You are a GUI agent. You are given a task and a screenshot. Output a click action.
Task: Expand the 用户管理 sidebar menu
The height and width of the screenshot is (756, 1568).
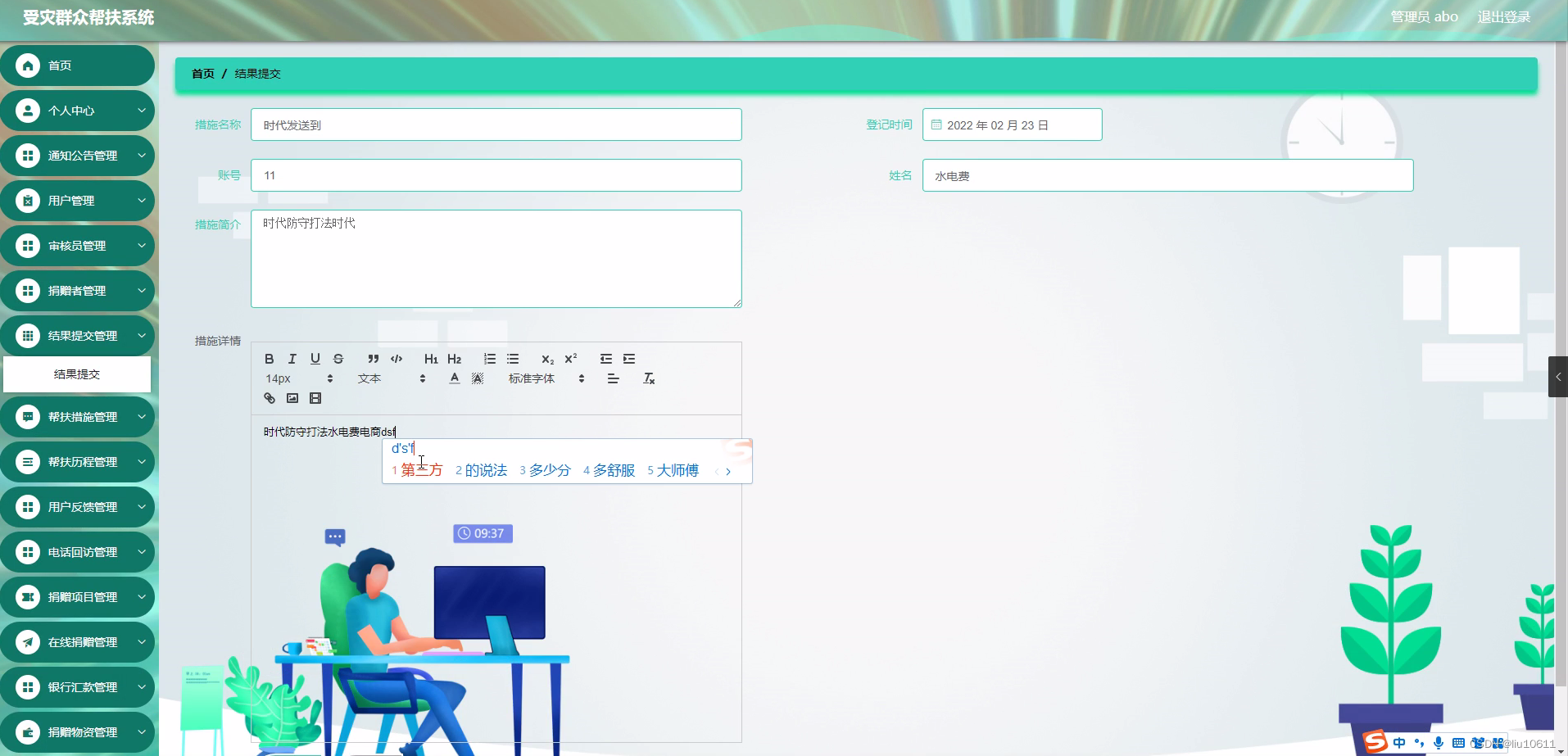pos(77,201)
